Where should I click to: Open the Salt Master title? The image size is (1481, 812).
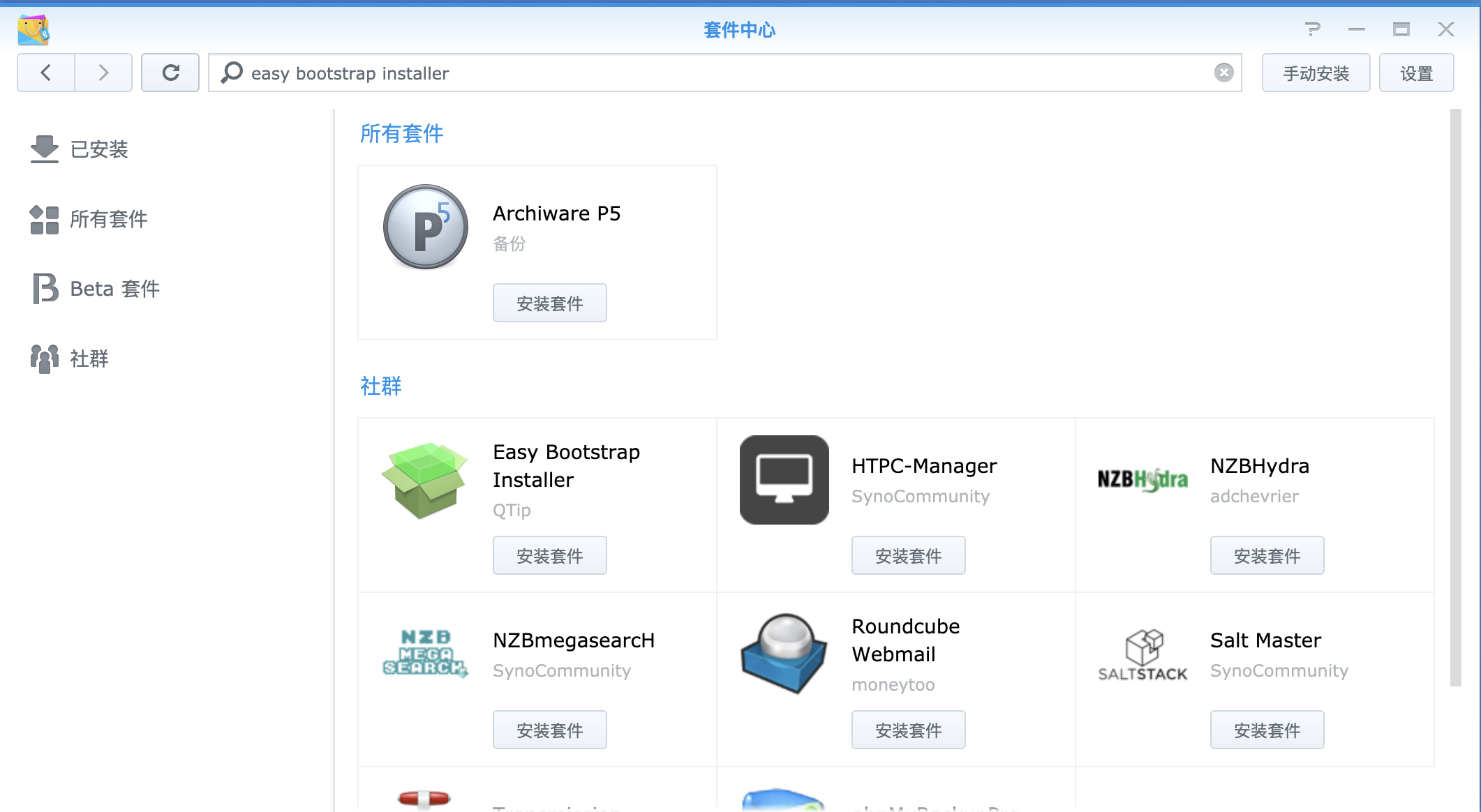click(1265, 640)
